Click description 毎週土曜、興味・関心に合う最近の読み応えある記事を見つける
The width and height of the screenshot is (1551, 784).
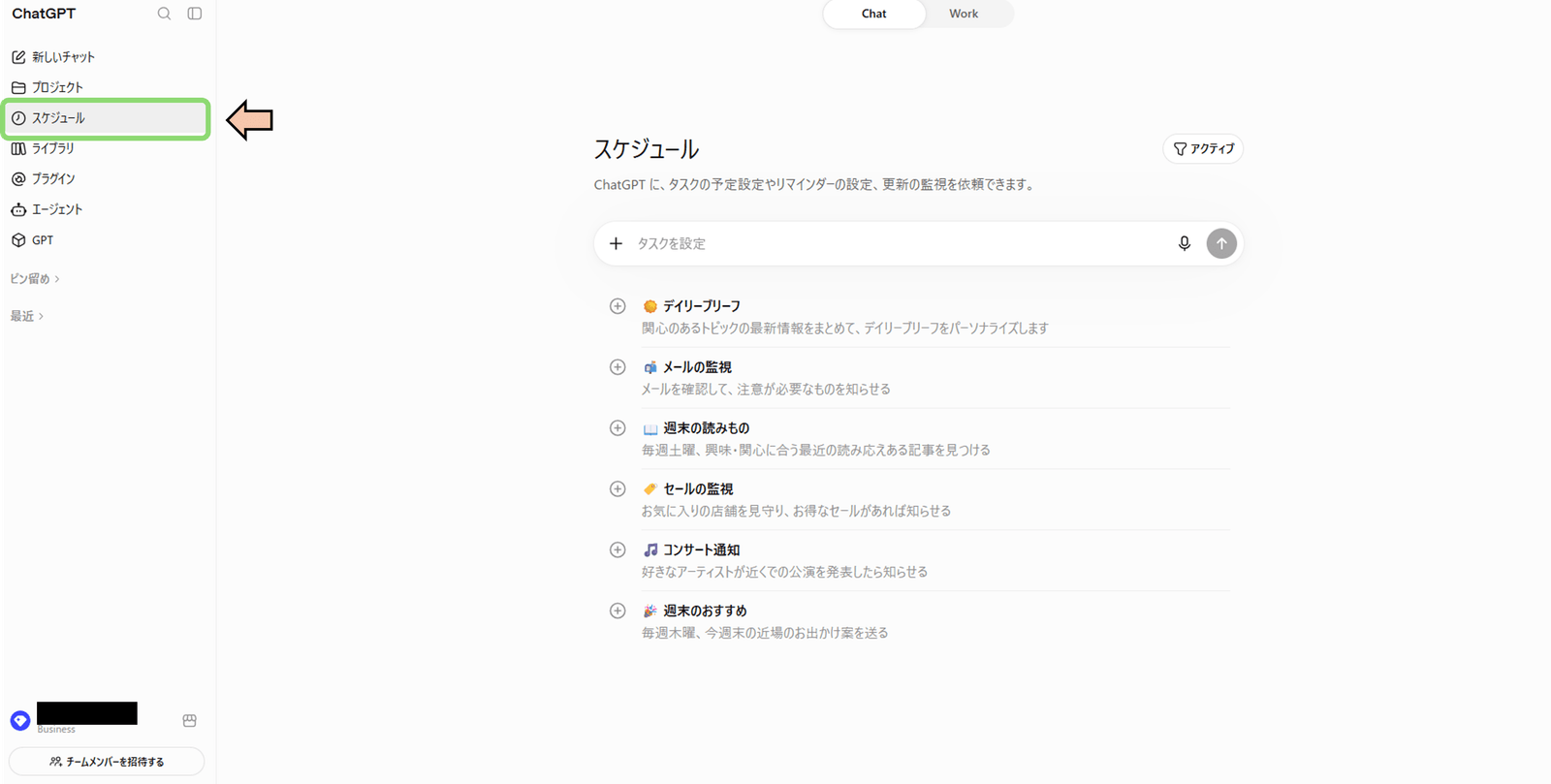pos(816,451)
